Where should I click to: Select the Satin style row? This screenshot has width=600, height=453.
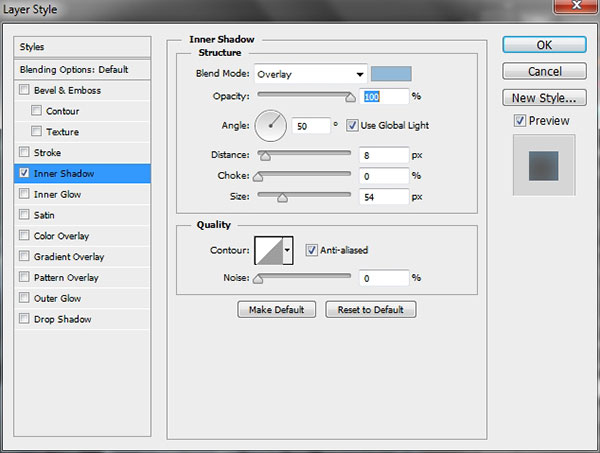[x=82, y=215]
